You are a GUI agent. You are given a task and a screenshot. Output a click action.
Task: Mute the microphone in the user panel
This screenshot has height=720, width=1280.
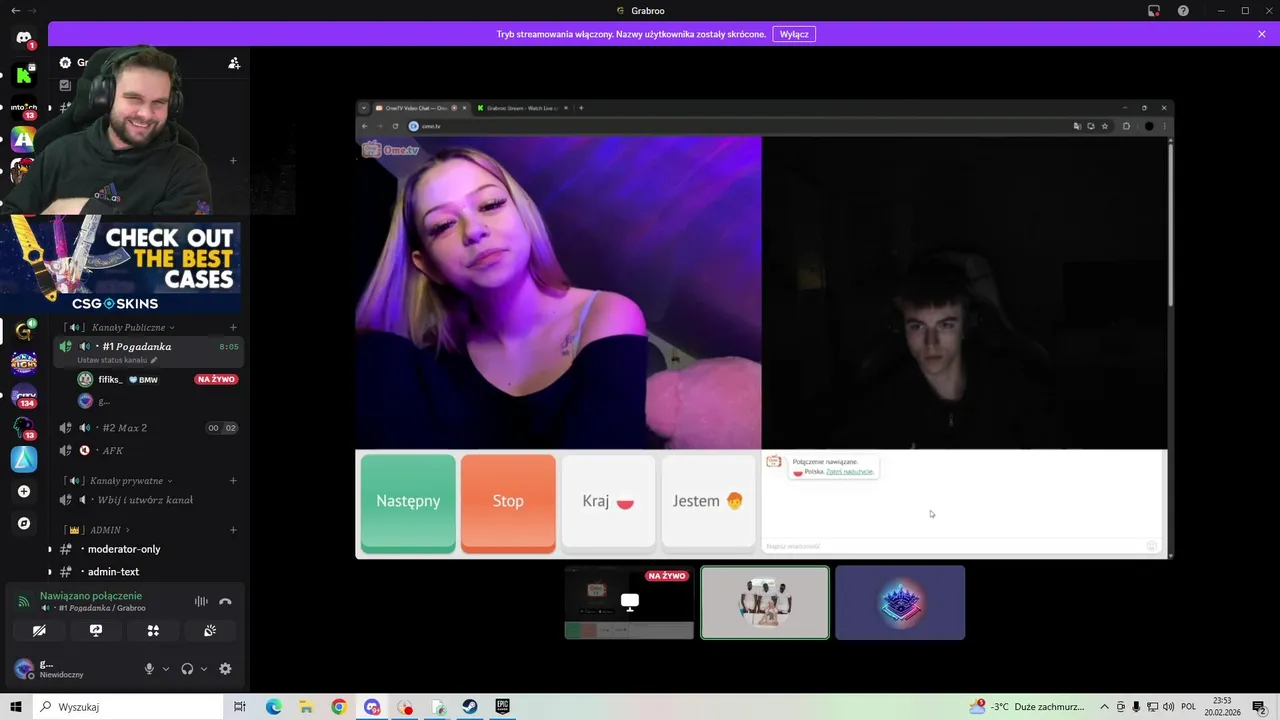point(149,669)
